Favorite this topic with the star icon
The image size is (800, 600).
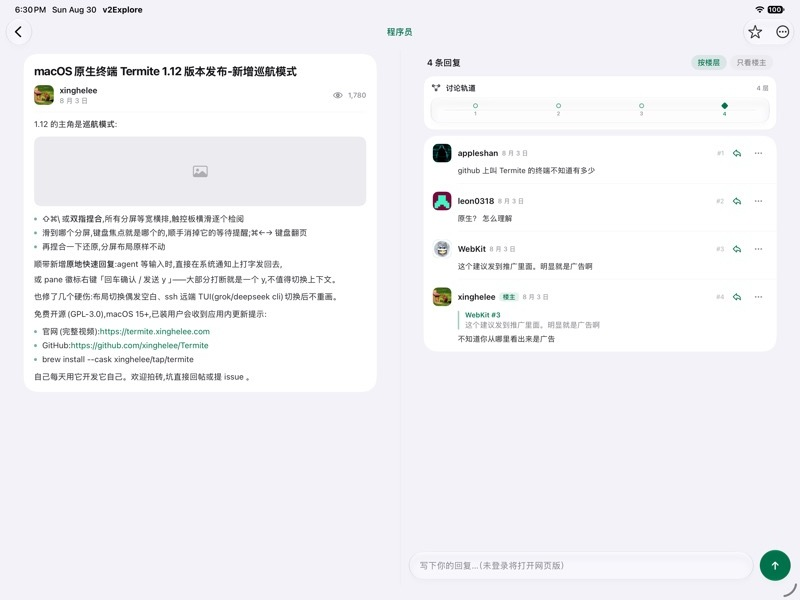755,32
